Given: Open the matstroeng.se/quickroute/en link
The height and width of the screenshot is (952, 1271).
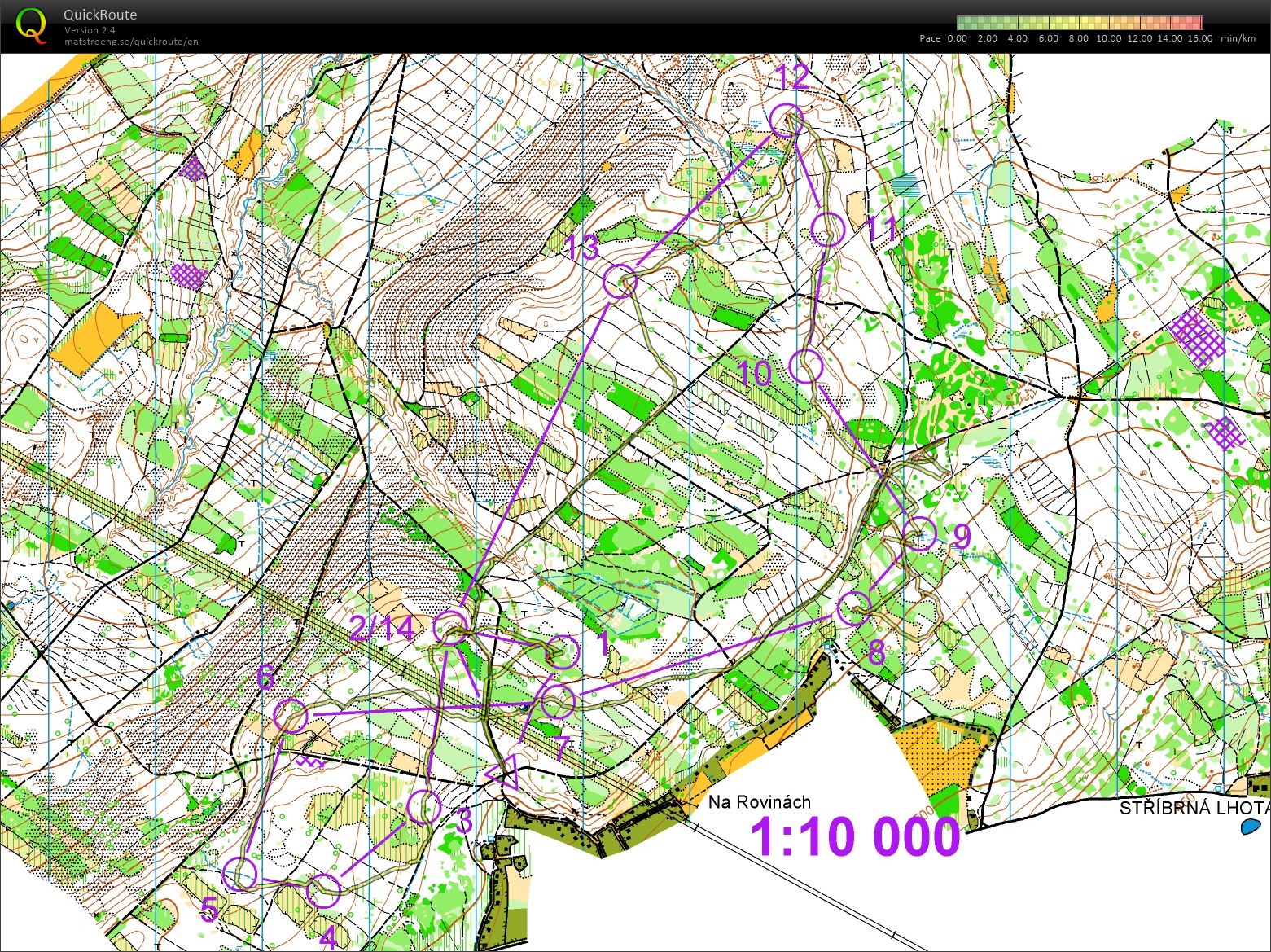Looking at the screenshot, I should [x=131, y=42].
